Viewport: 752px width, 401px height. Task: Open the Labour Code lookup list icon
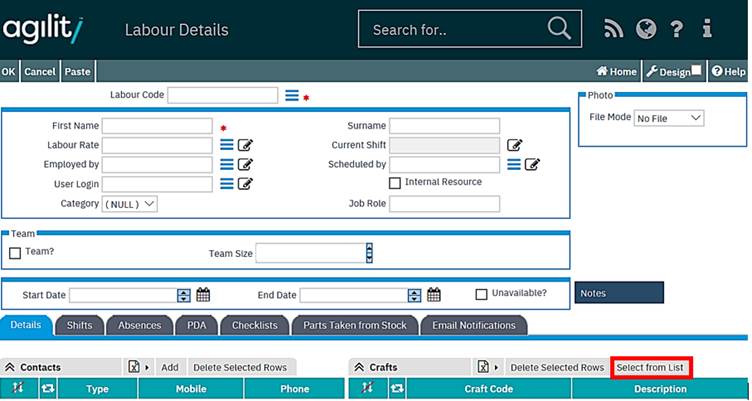click(291, 95)
